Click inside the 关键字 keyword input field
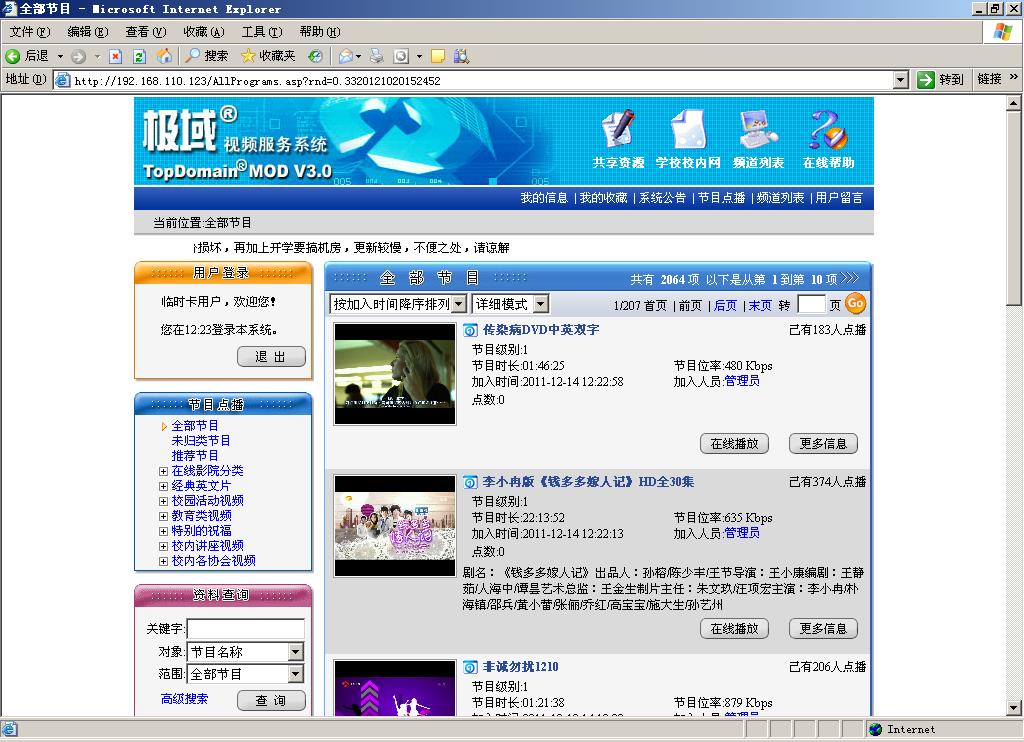This screenshot has height=742, width=1024. click(x=245, y=629)
